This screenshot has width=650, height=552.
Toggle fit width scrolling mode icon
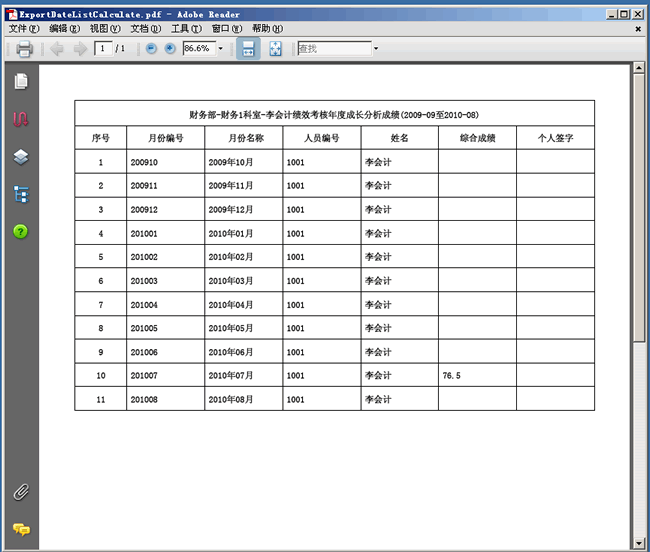coord(248,48)
